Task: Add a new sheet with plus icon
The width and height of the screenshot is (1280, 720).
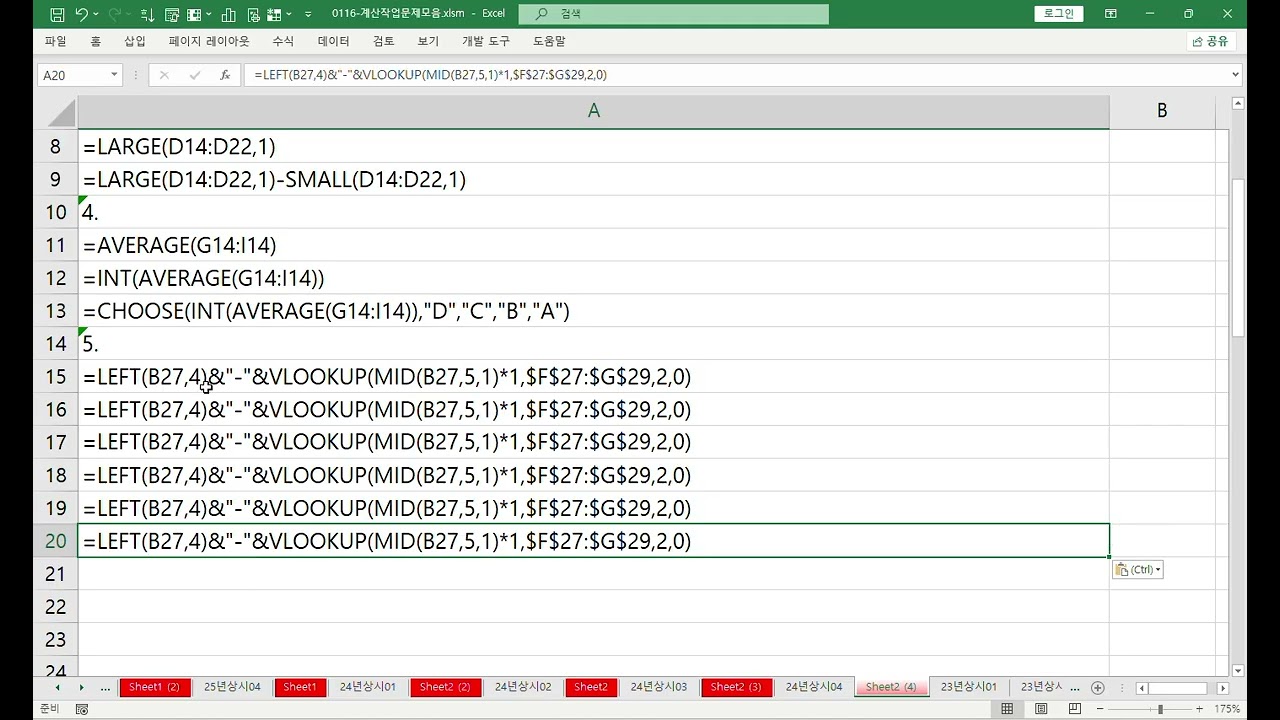Action: click(x=1098, y=687)
